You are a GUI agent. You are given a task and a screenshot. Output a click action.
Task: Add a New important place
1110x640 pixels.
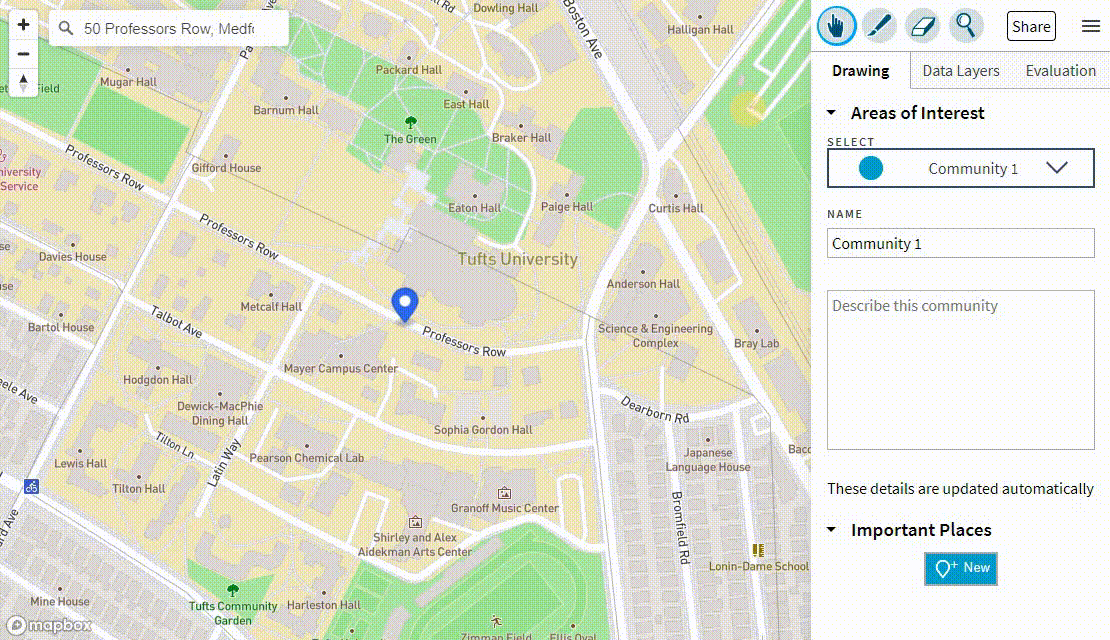pos(960,568)
